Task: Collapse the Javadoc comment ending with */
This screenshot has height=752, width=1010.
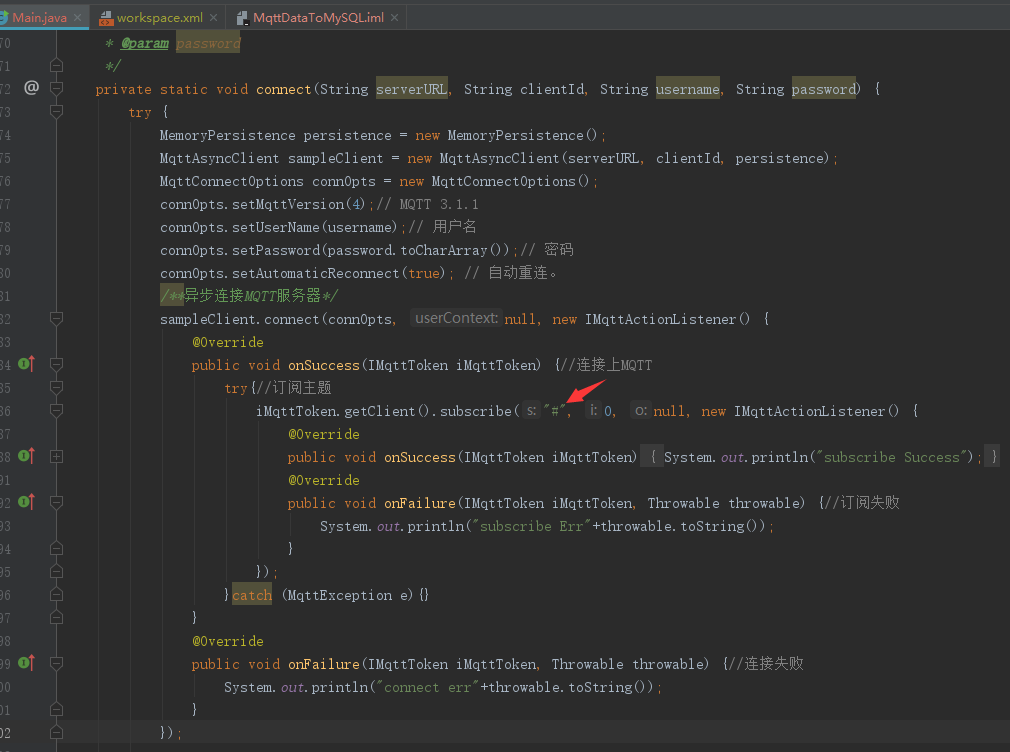Action: tap(57, 66)
